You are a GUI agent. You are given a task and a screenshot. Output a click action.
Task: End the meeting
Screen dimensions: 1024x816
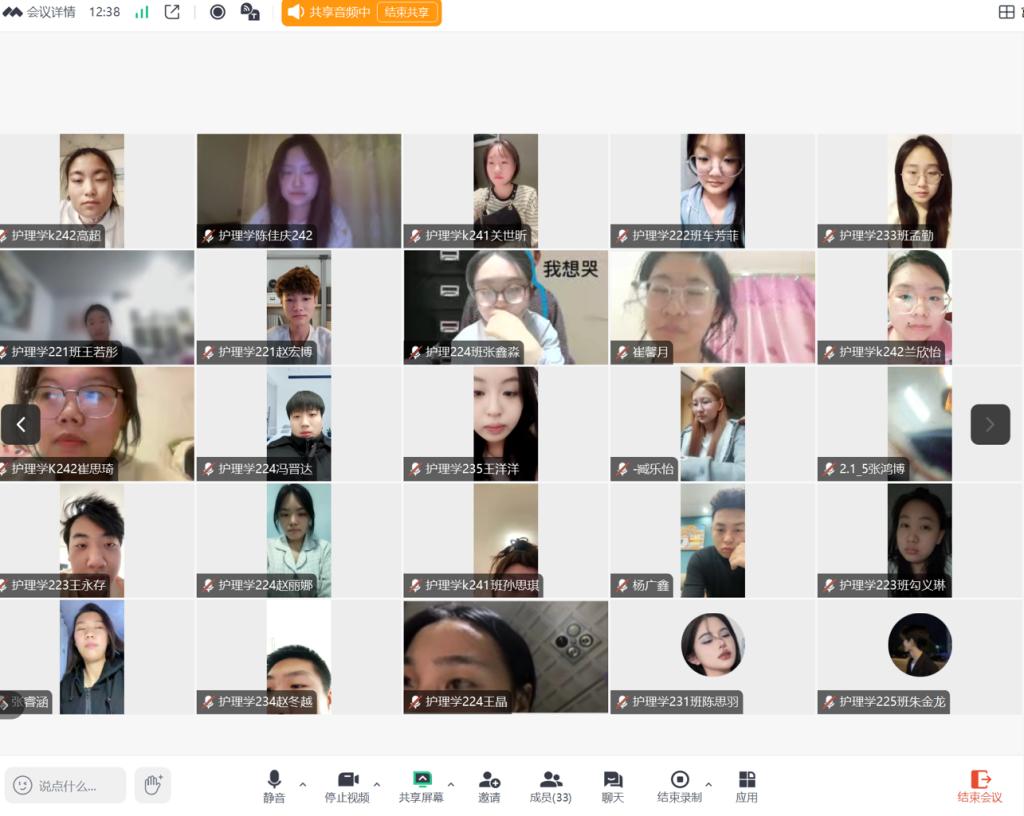click(x=980, y=786)
